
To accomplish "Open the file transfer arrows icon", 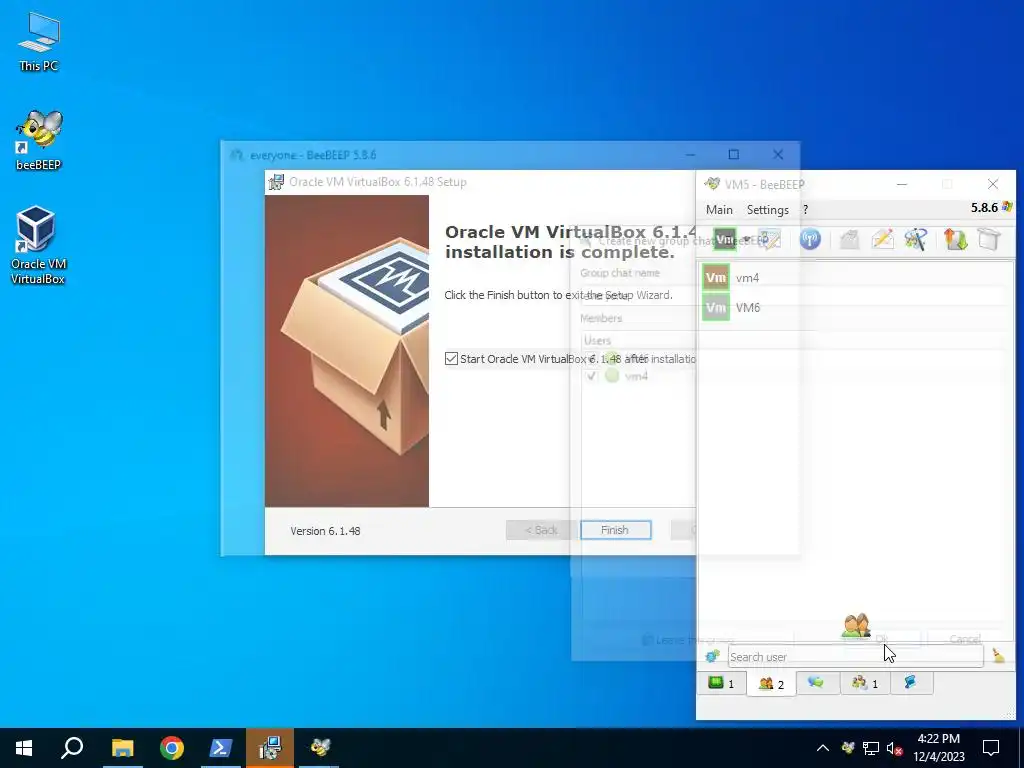I will click(x=955, y=240).
